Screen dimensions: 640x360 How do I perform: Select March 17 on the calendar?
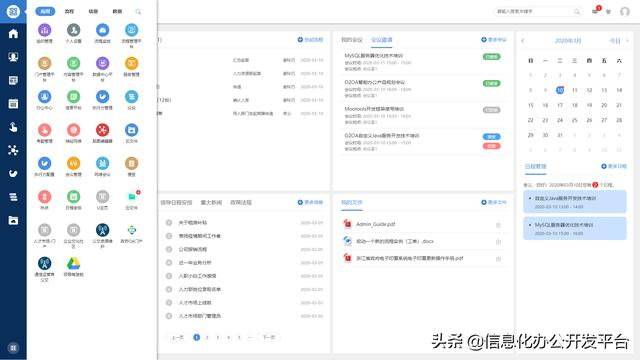560,105
